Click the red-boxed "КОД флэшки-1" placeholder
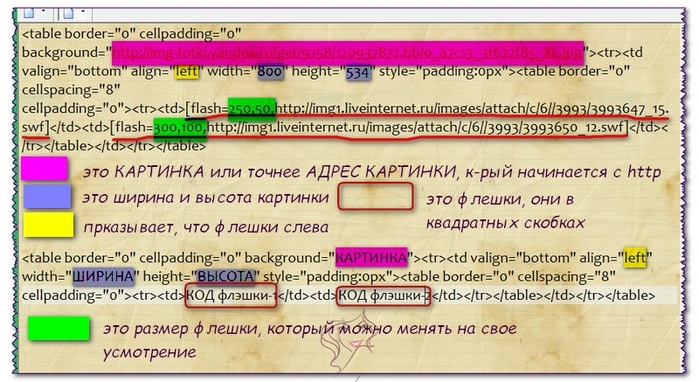 [x=231, y=296]
